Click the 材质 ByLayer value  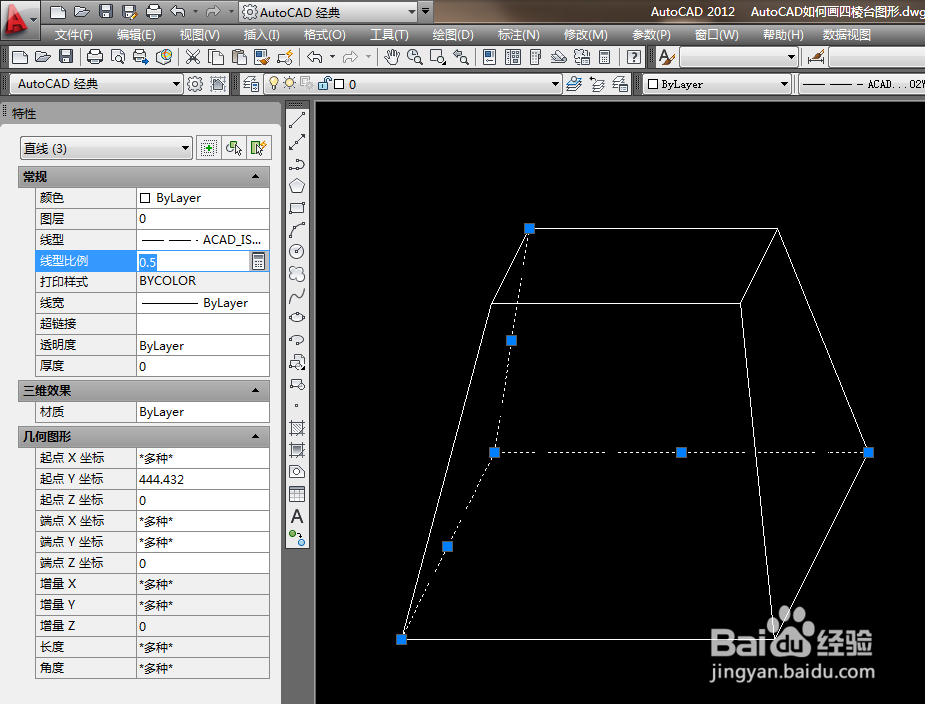[x=203, y=412]
